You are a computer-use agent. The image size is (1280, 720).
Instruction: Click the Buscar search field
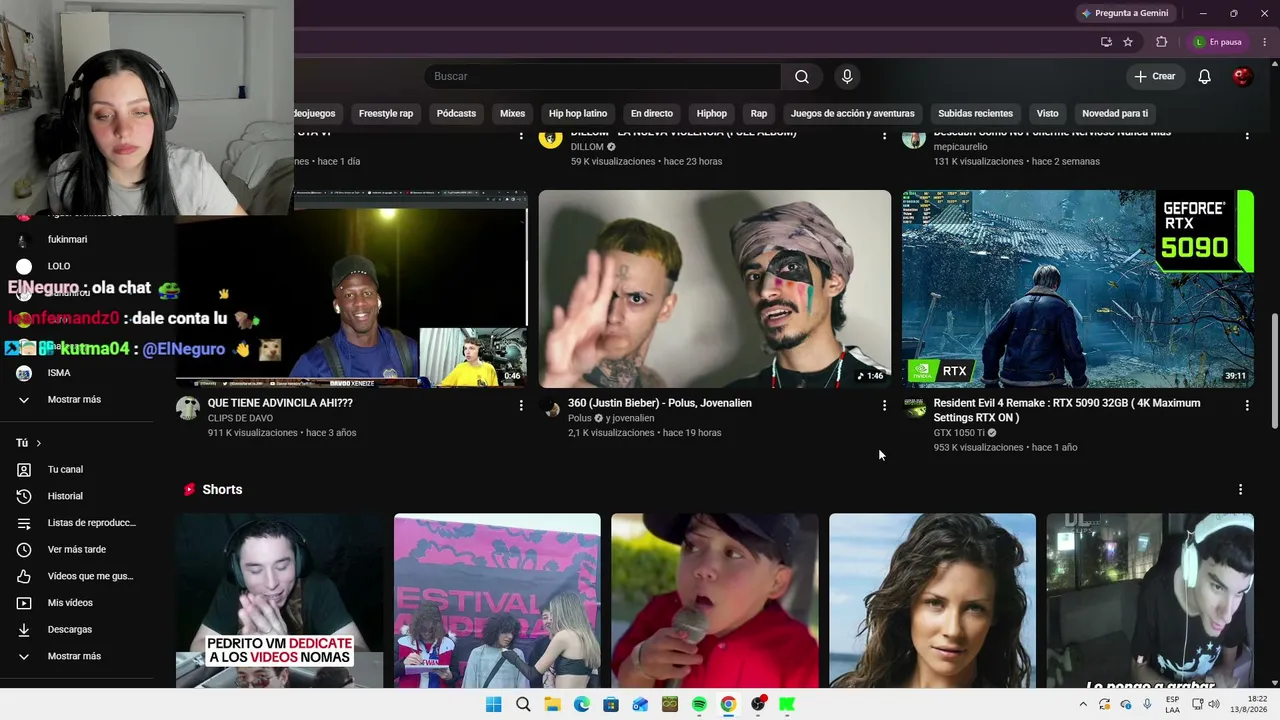click(602, 77)
